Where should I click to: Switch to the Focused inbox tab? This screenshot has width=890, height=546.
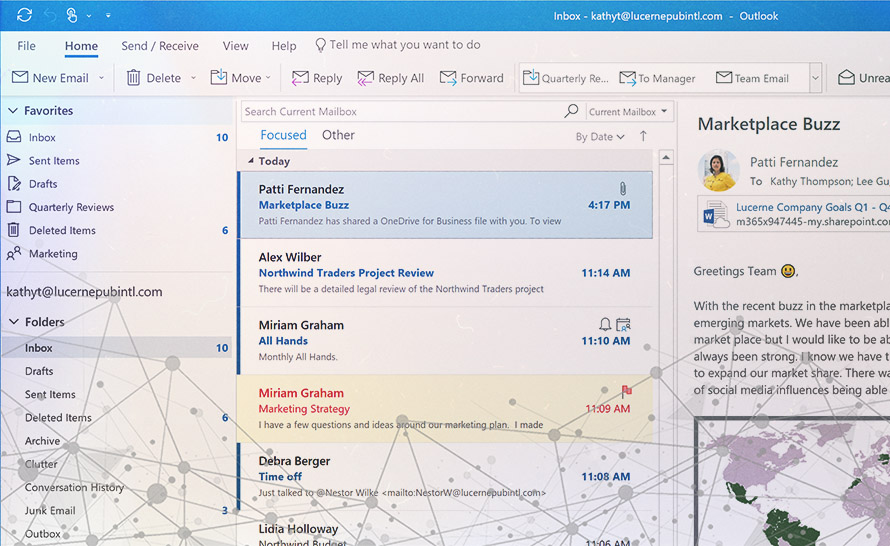pyautogui.click(x=283, y=135)
